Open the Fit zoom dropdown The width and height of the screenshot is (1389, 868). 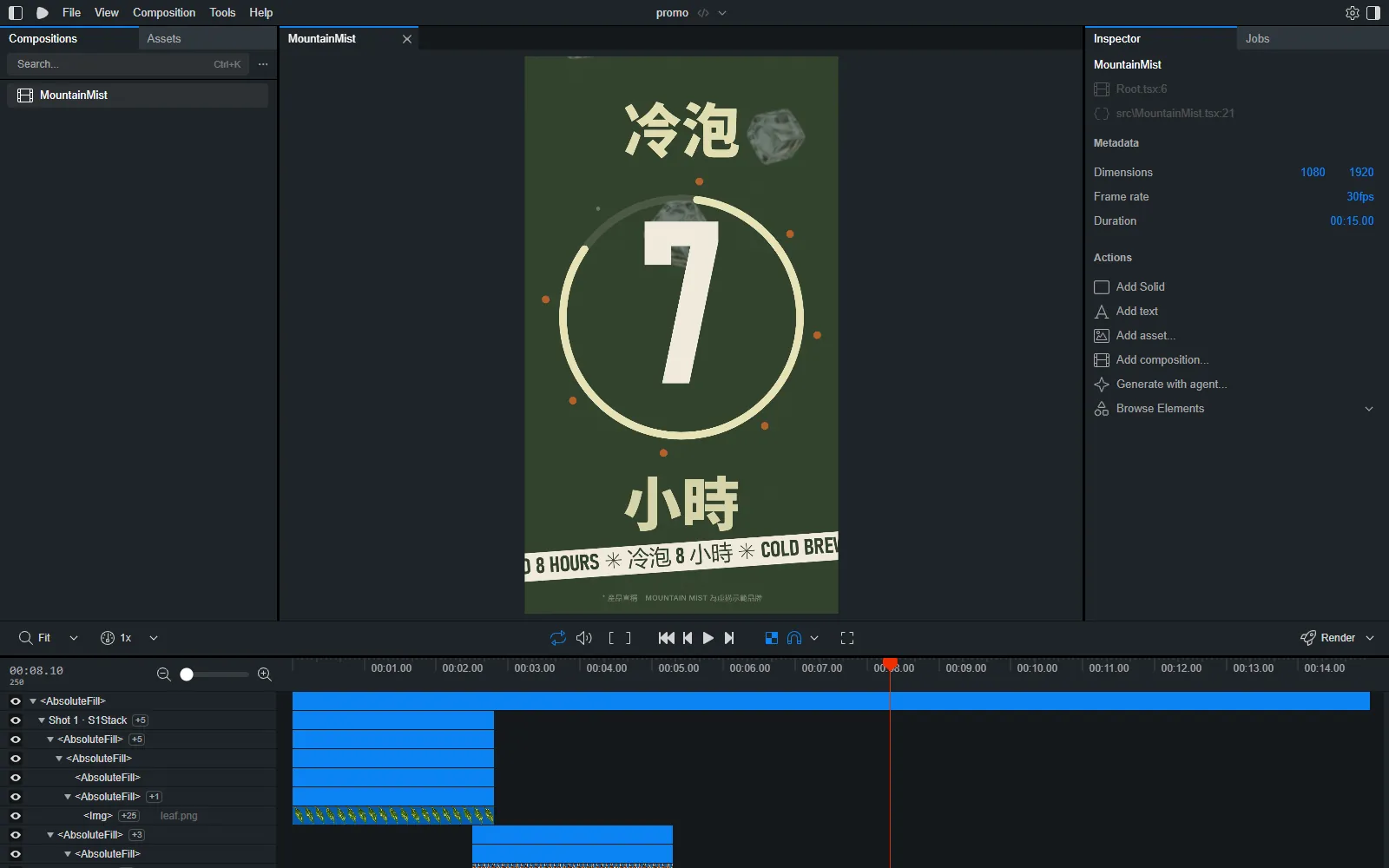point(74,638)
